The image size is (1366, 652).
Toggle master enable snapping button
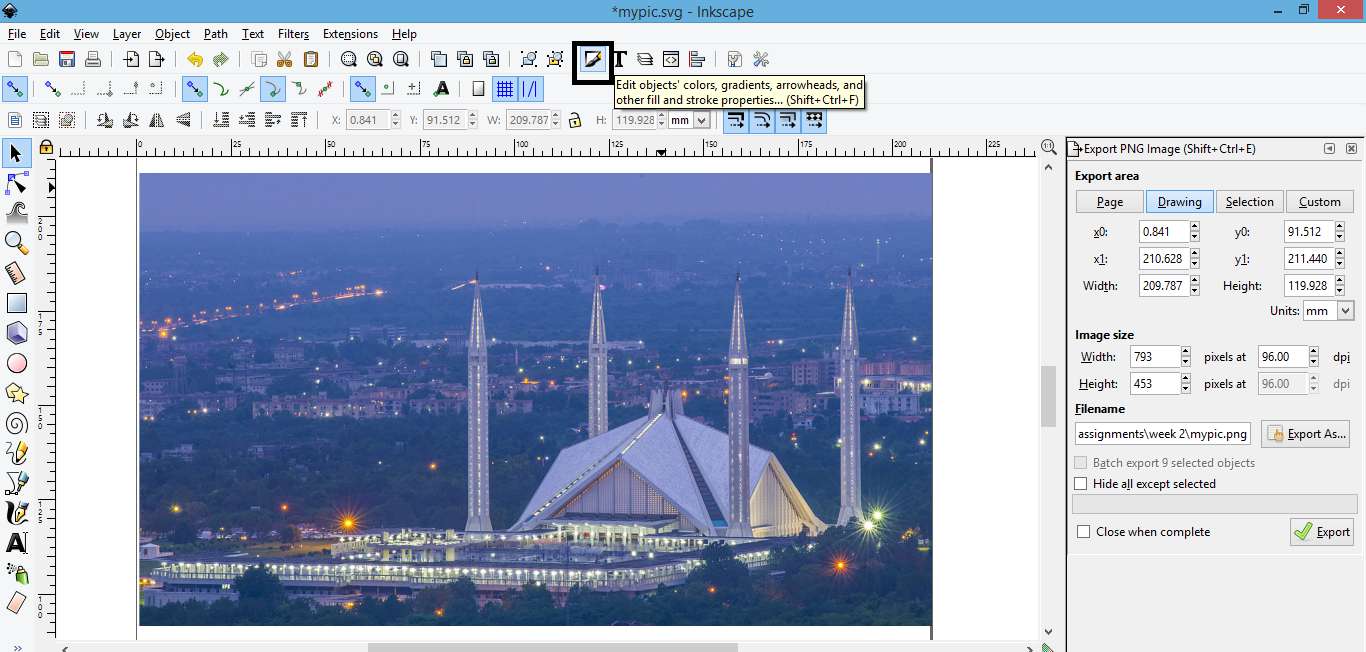pos(15,90)
